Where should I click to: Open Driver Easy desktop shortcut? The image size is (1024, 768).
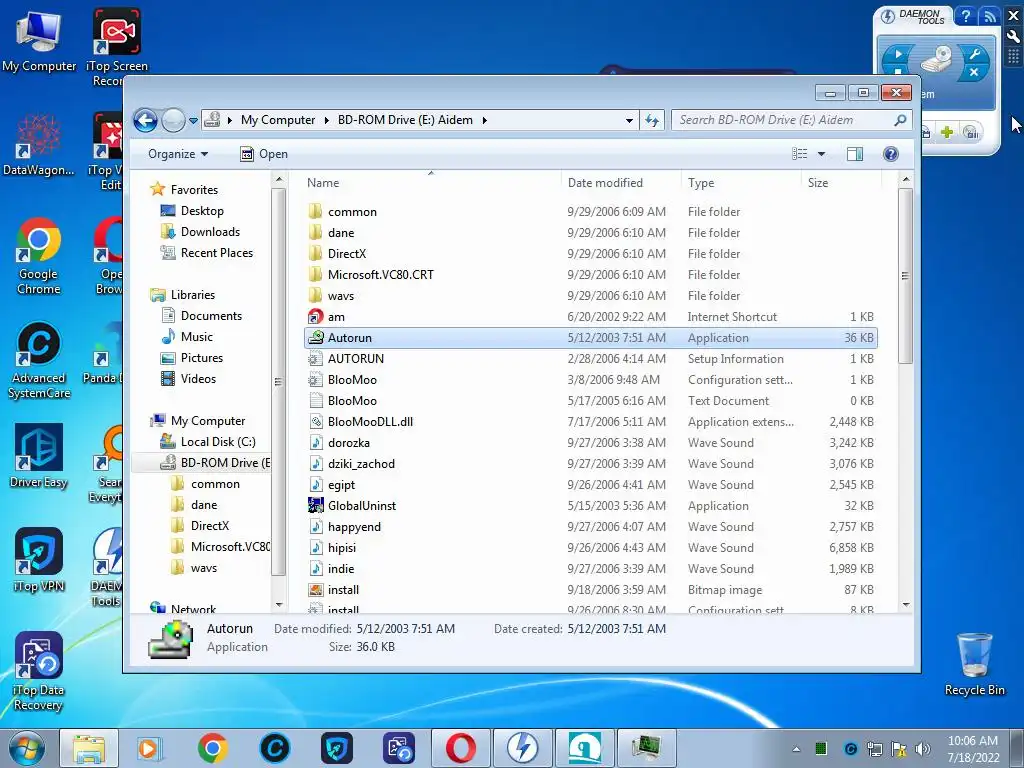tap(39, 456)
